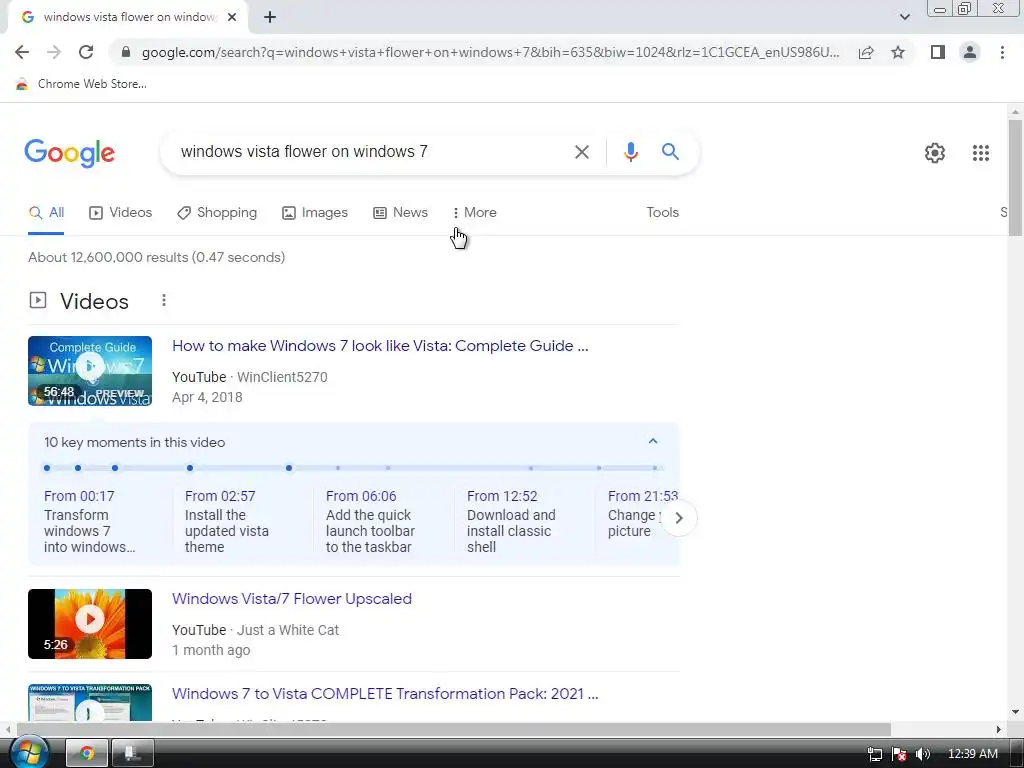Share this page icon in address bar

[866, 52]
